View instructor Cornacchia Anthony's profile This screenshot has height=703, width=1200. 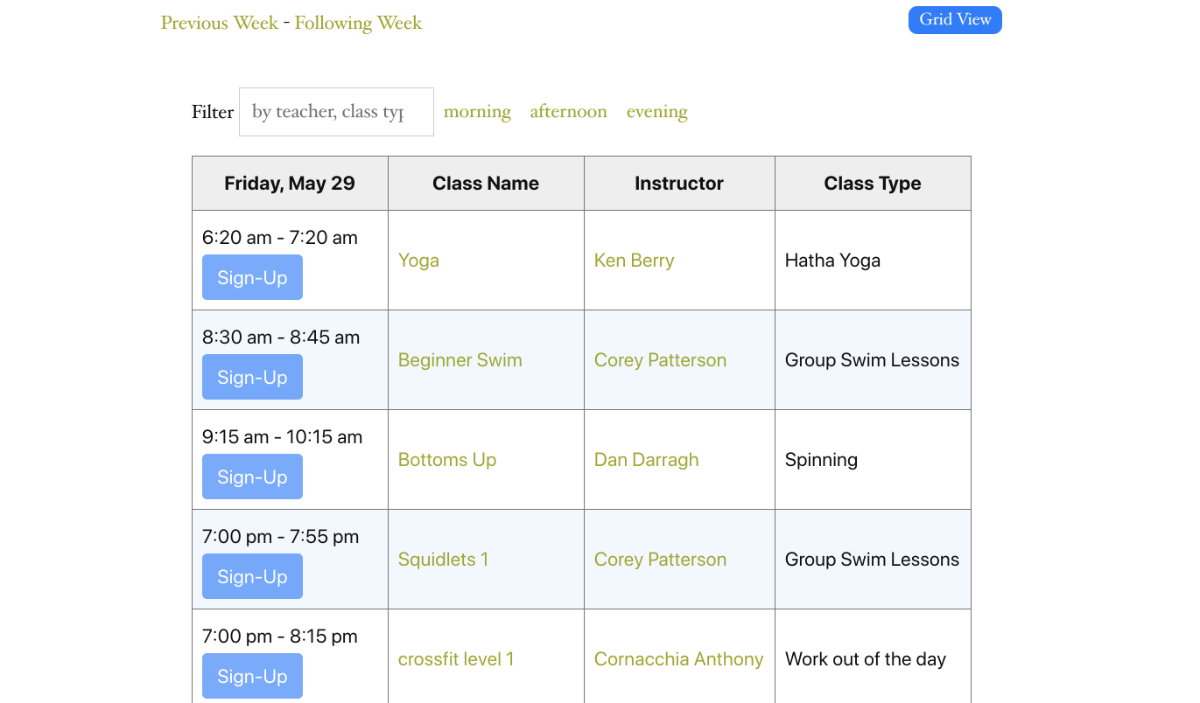(678, 659)
